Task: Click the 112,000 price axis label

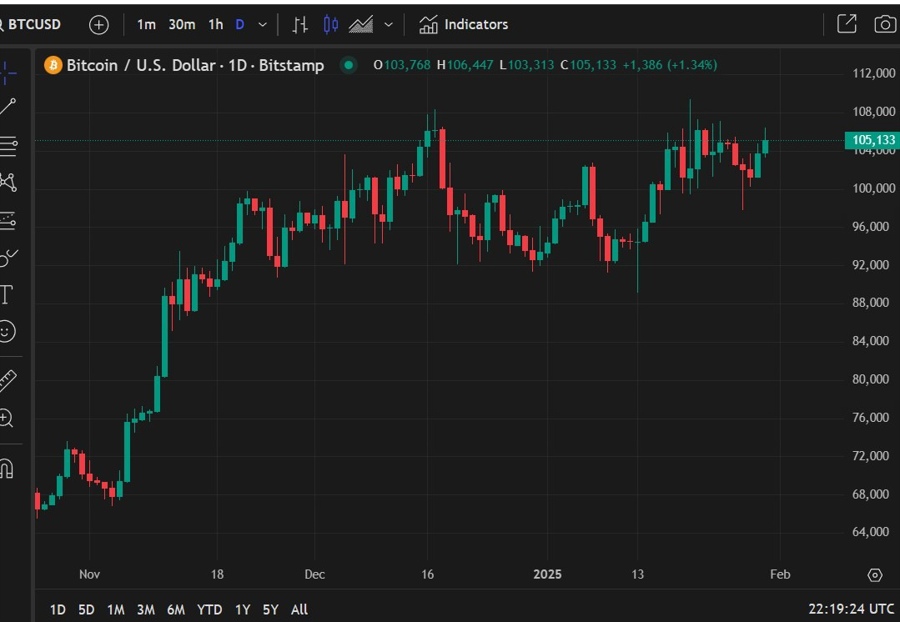Action: pos(874,73)
